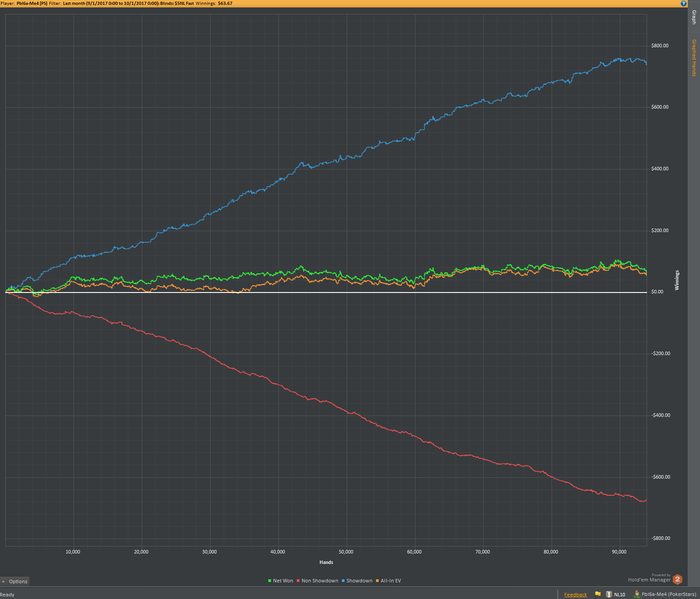Viewport: 700px width, 599px height.
Task: Click the 30,000 hands axis label
Action: point(210,552)
